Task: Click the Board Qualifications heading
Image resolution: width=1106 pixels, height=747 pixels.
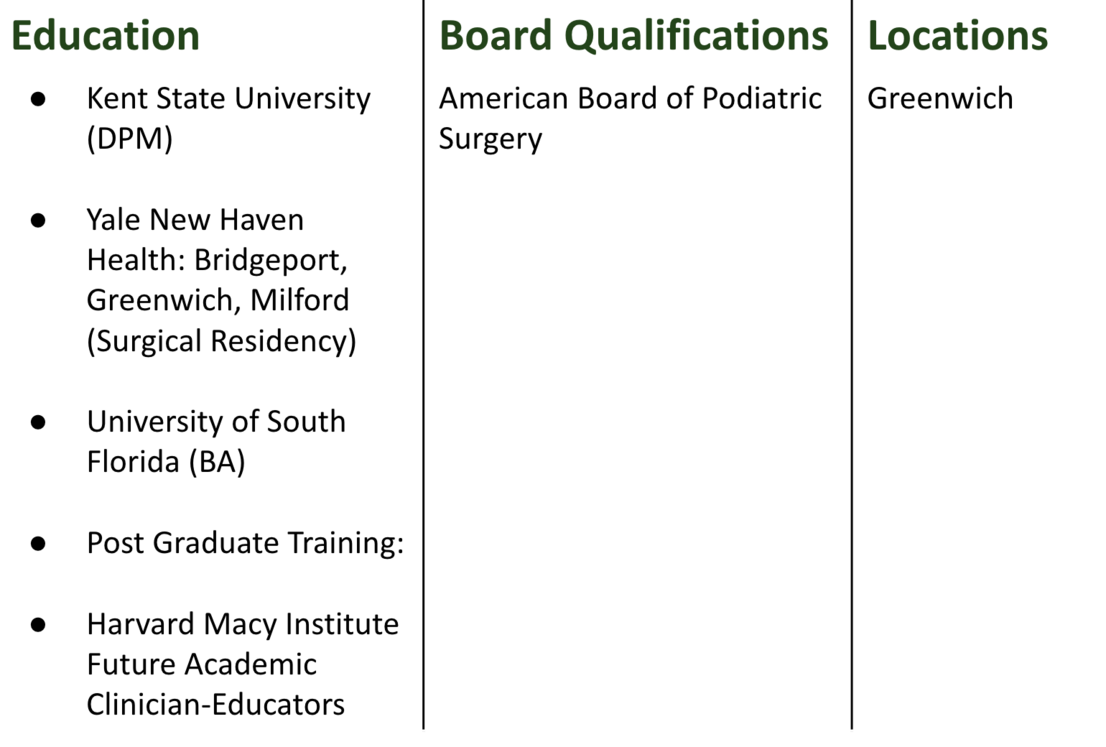Action: tap(634, 36)
